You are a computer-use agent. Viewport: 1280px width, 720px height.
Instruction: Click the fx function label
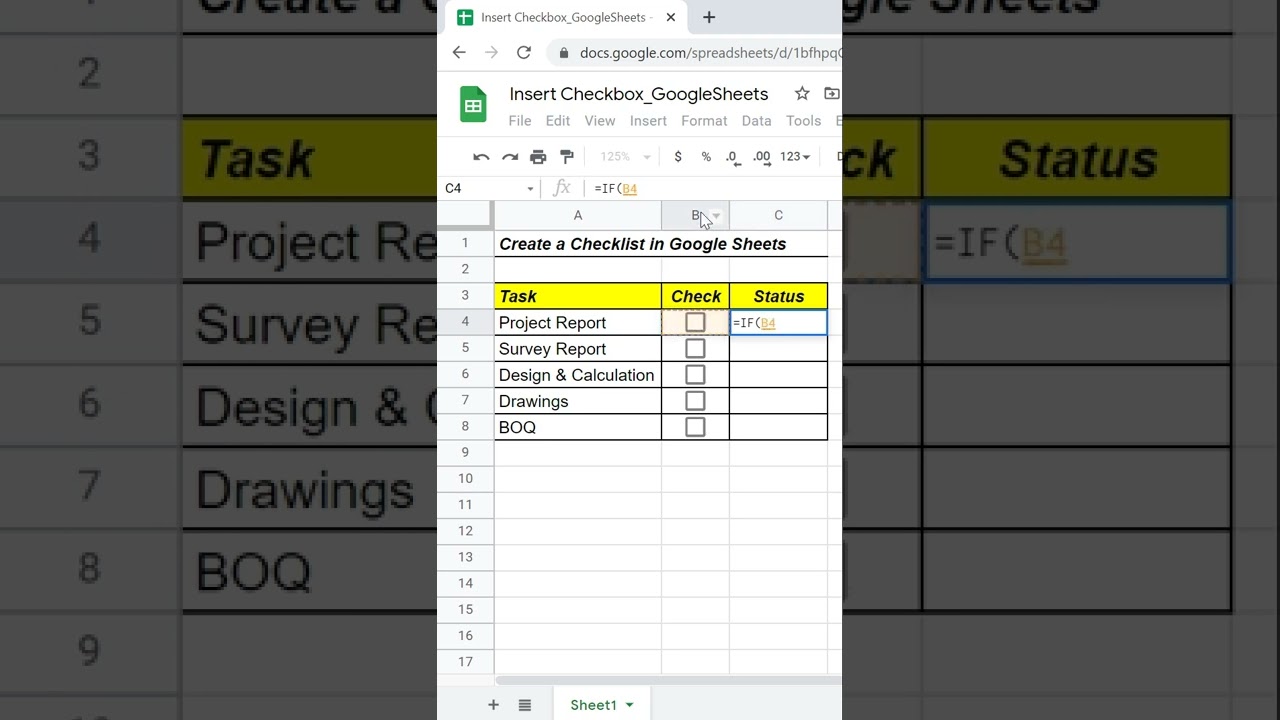(x=562, y=188)
